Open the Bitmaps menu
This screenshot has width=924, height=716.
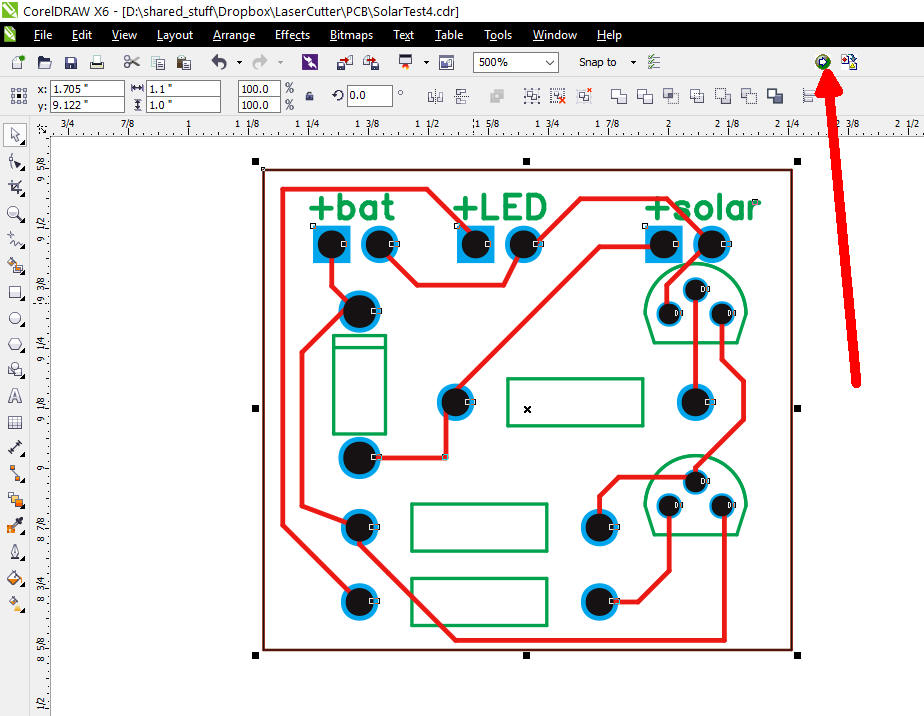pos(350,35)
